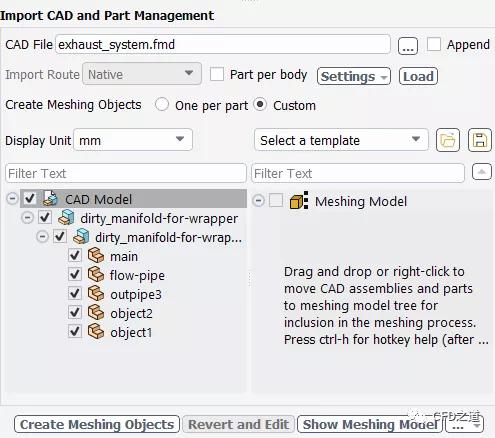
Task: Uncheck the object2 checkbox
Action: coord(75,313)
